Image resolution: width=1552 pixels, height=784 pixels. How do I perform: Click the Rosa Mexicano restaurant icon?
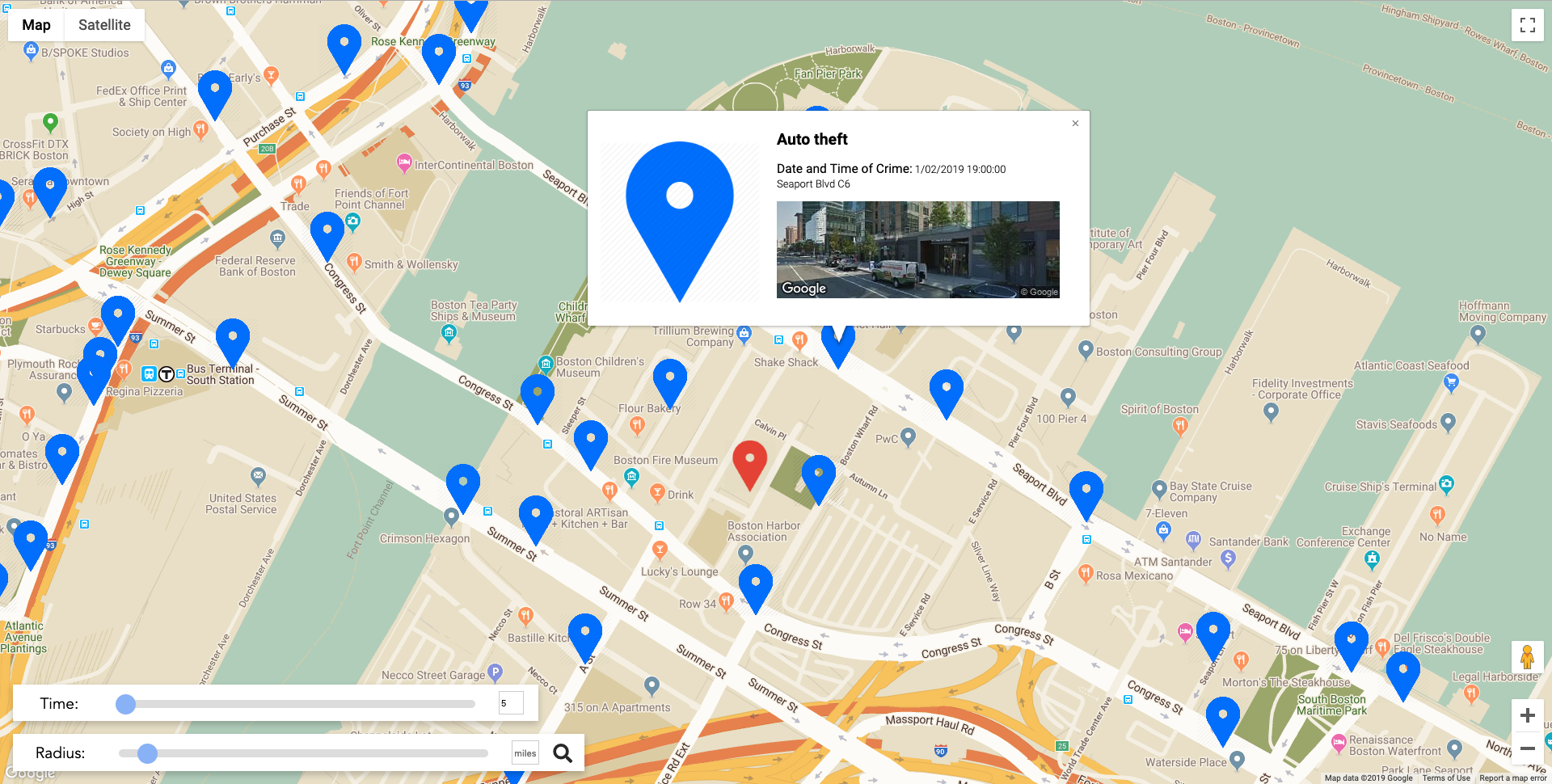(x=1086, y=574)
